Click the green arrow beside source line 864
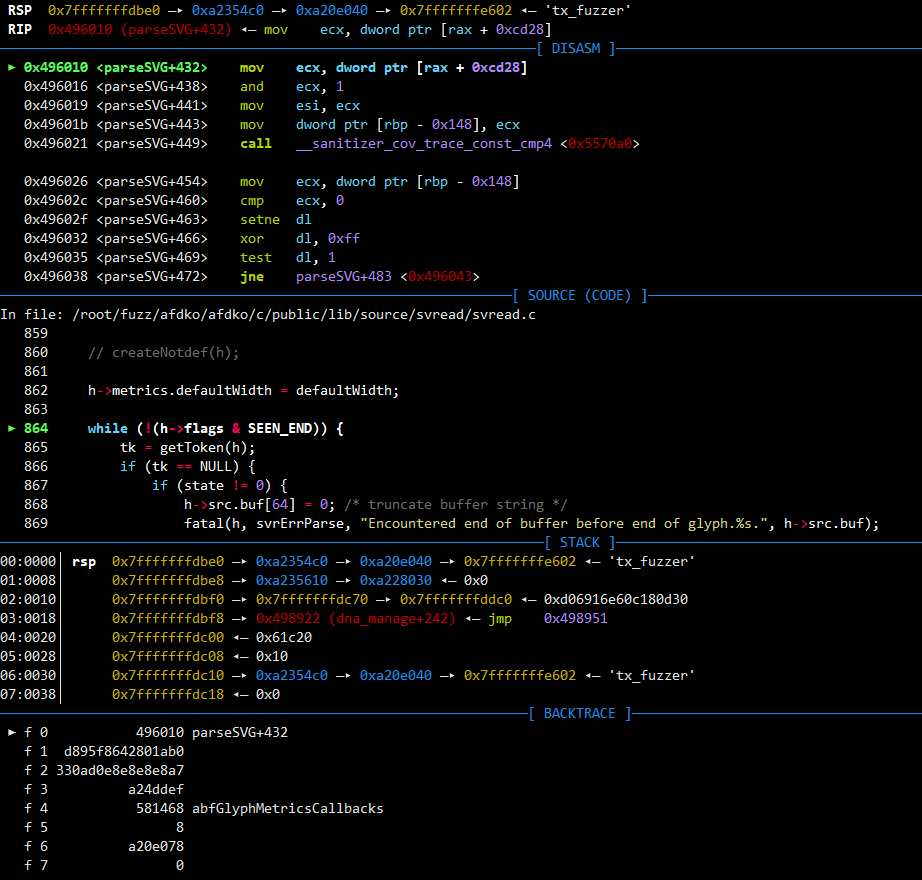Screen dimensions: 922x880 [x=11, y=428]
